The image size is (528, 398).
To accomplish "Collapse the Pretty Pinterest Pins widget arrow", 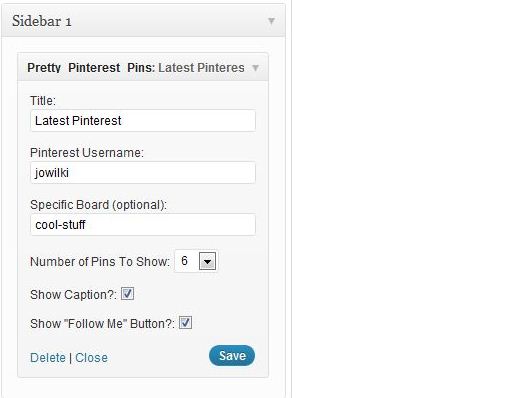I will point(256,68).
